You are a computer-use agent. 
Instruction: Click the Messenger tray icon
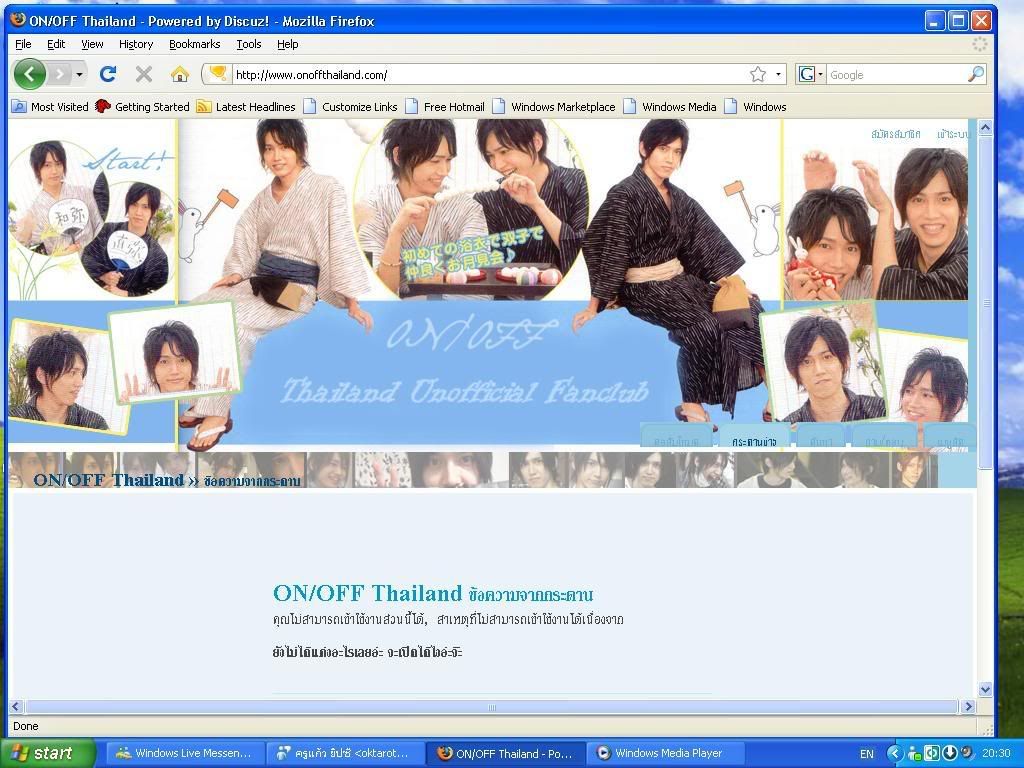pyautogui.click(x=914, y=753)
